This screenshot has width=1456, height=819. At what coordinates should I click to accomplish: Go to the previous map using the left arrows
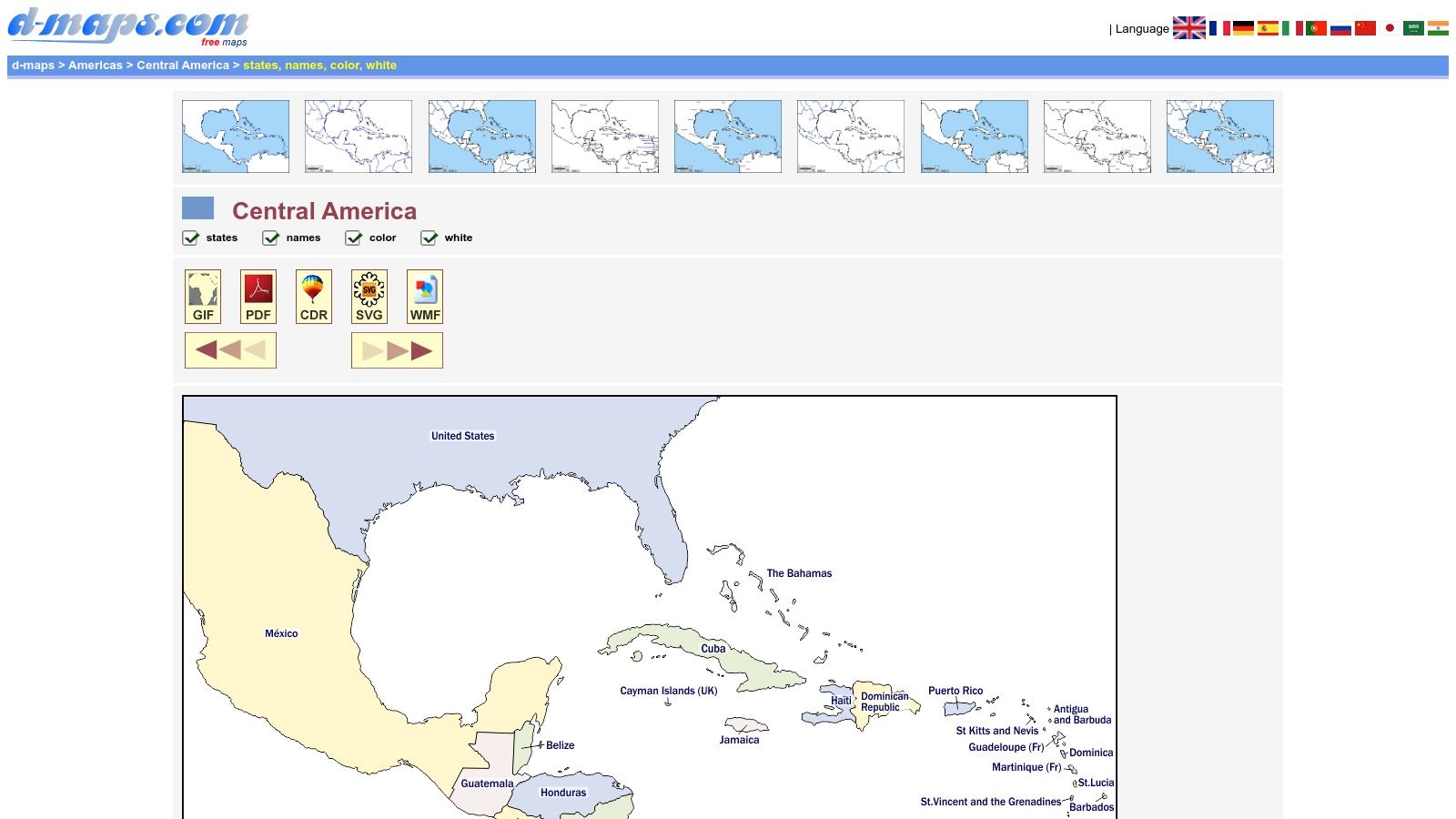point(229,349)
